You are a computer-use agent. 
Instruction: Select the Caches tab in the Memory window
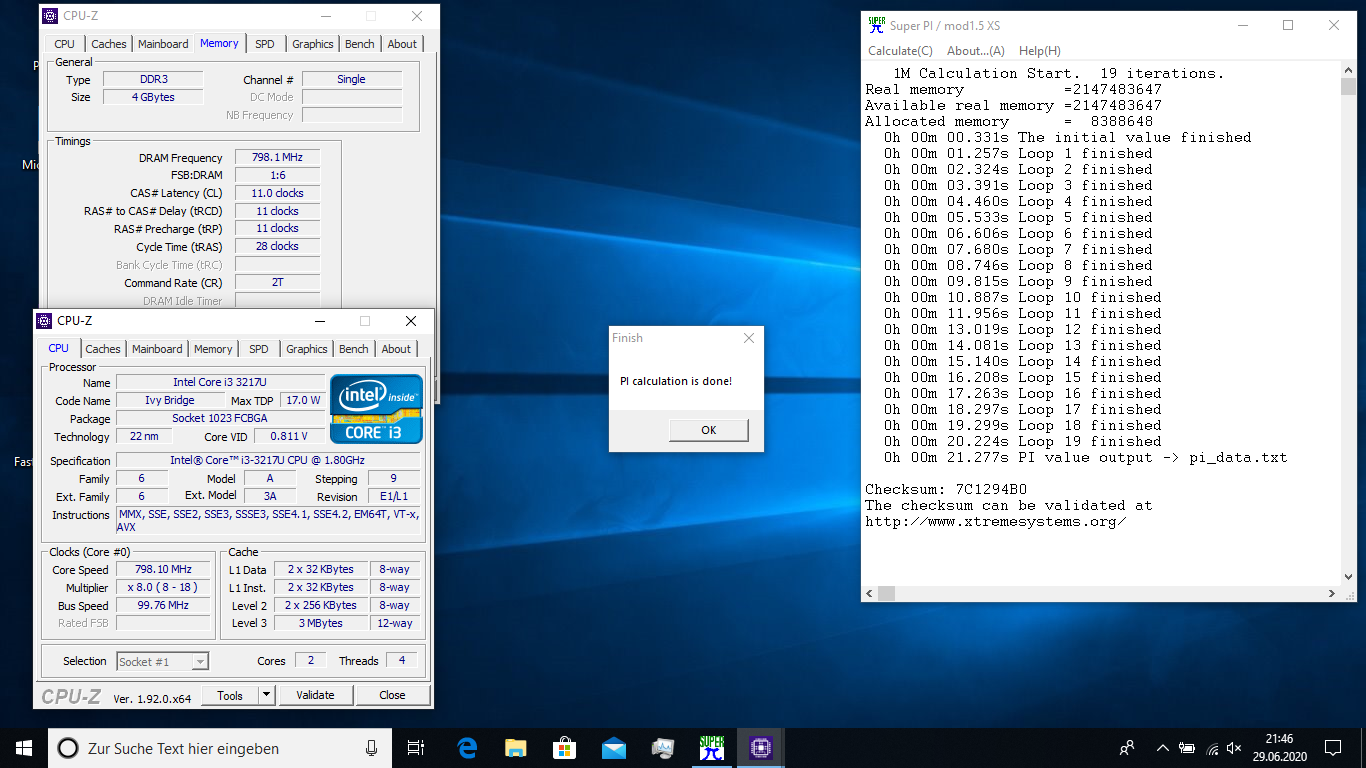pos(109,44)
